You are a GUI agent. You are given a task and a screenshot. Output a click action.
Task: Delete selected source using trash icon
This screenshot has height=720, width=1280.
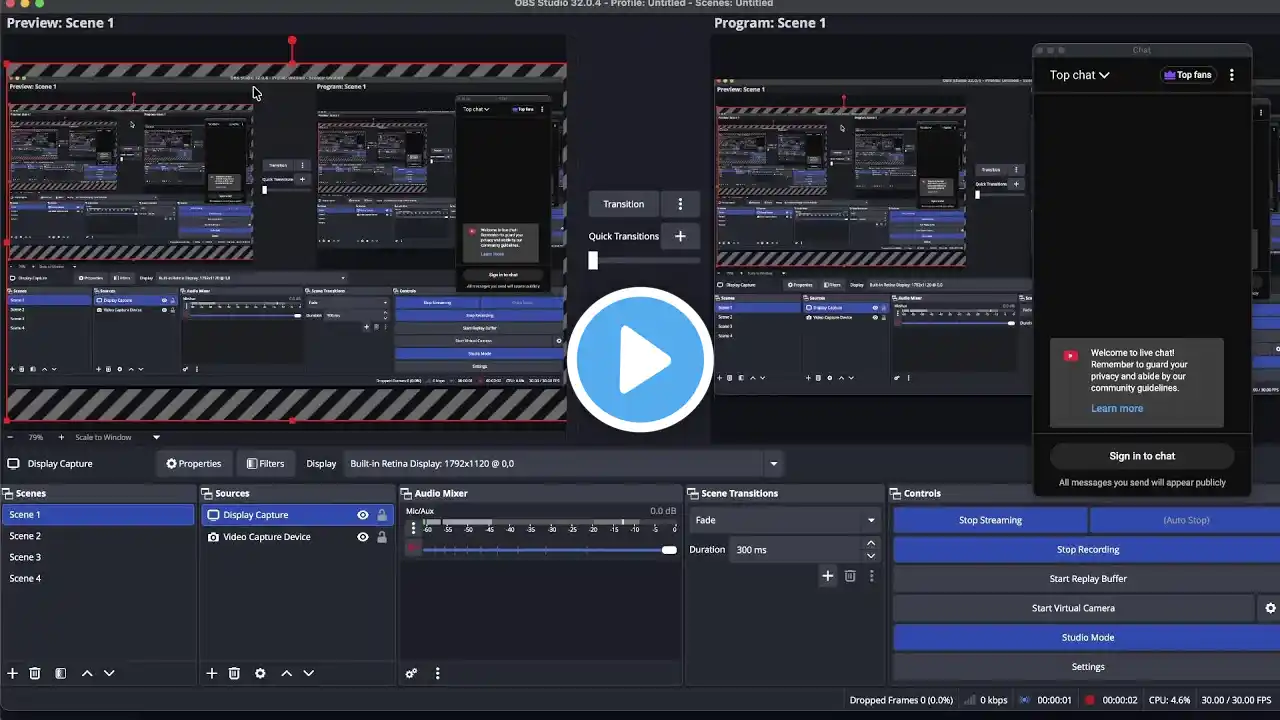coord(234,673)
